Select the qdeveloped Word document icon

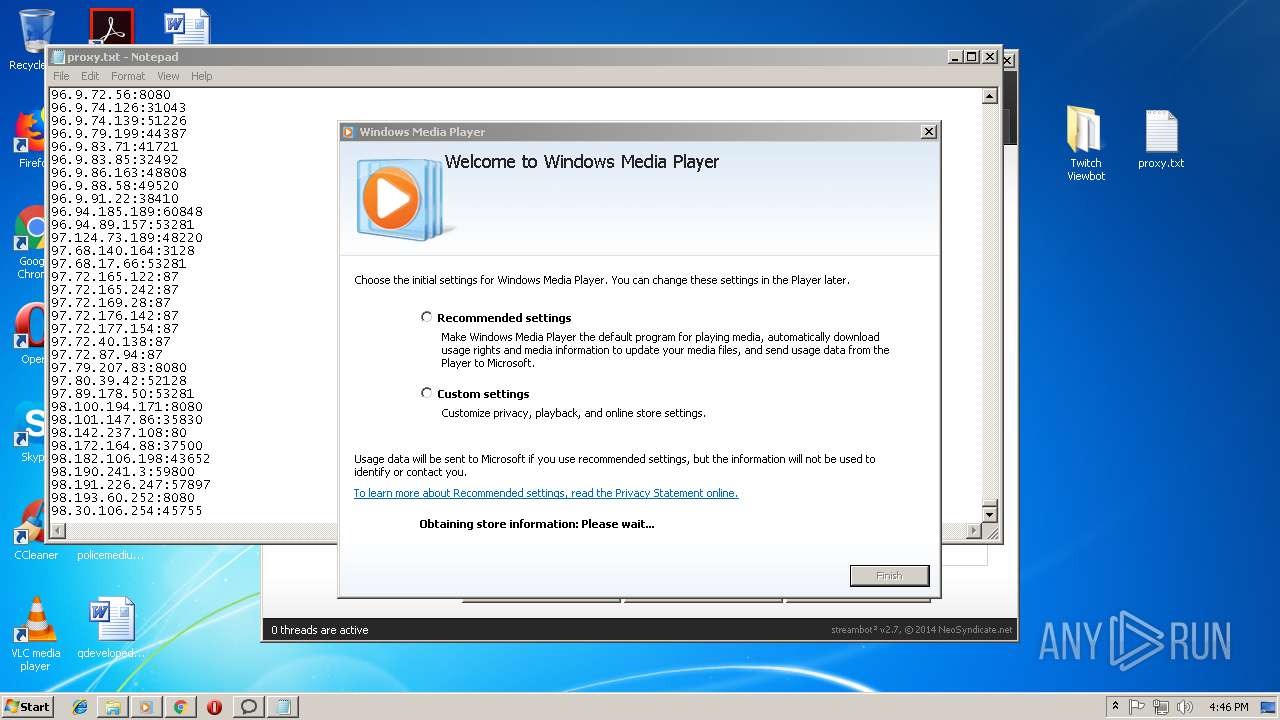[111, 629]
